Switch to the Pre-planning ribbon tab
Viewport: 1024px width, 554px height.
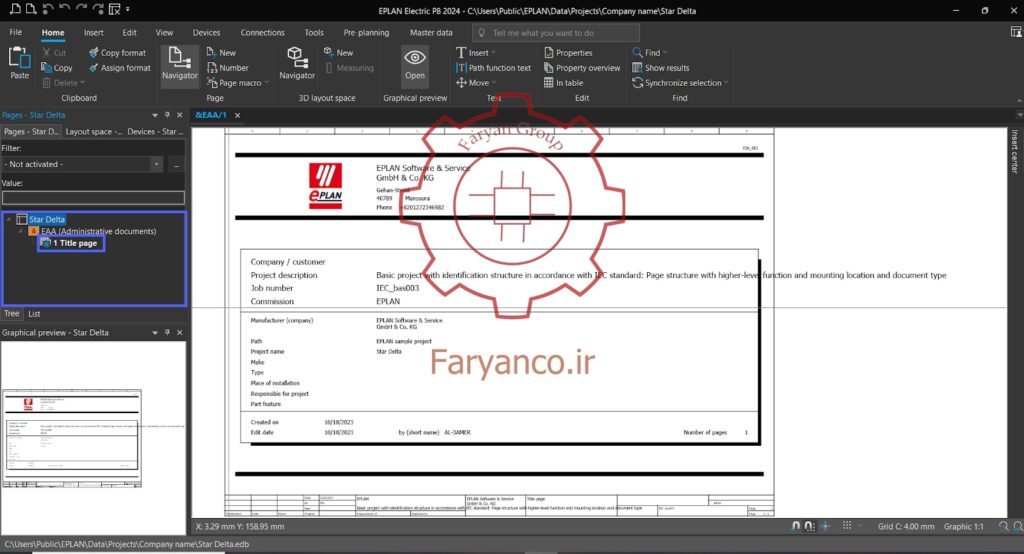(x=366, y=32)
